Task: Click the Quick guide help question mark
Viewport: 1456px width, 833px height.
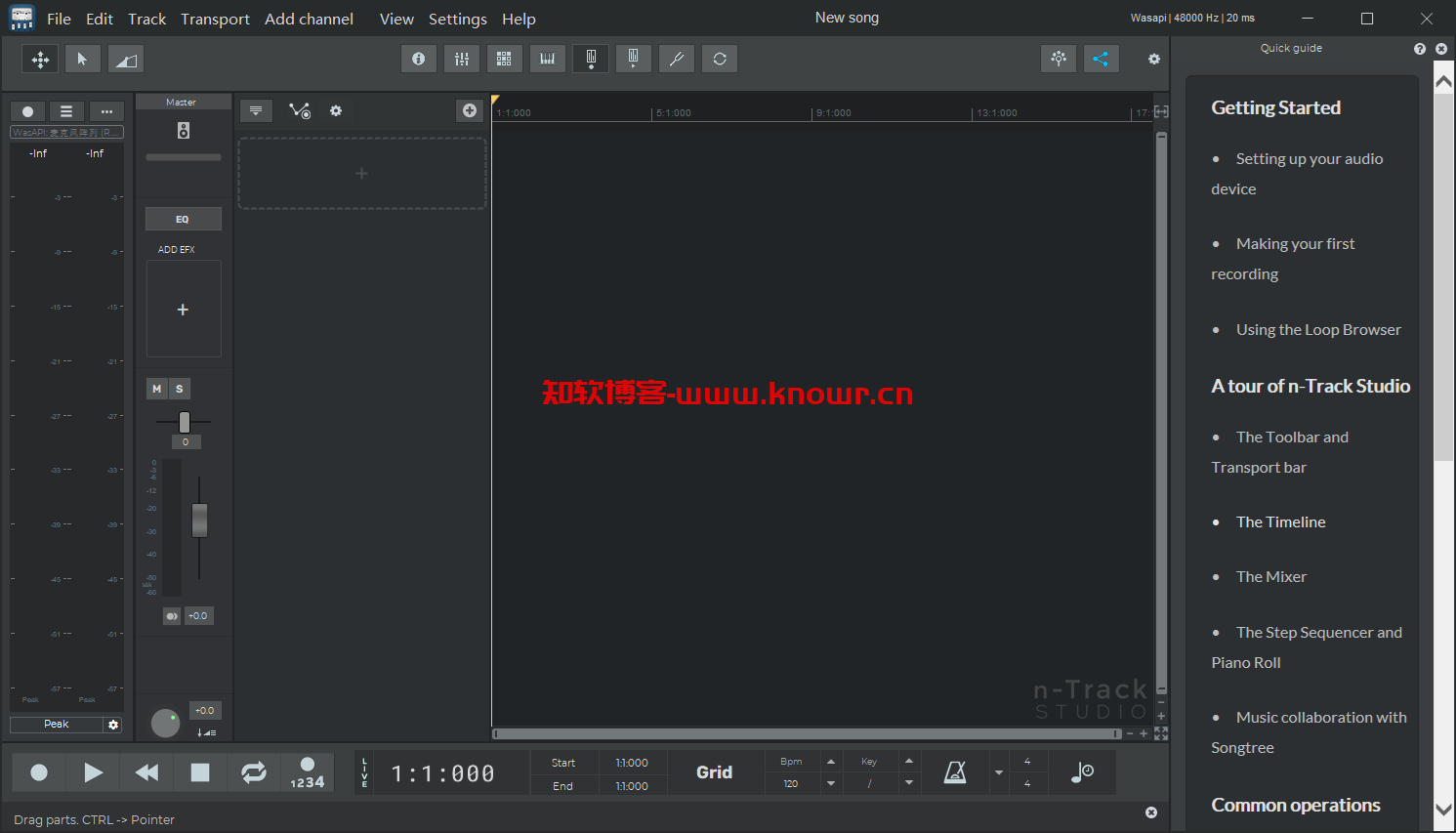Action: 1420,49
